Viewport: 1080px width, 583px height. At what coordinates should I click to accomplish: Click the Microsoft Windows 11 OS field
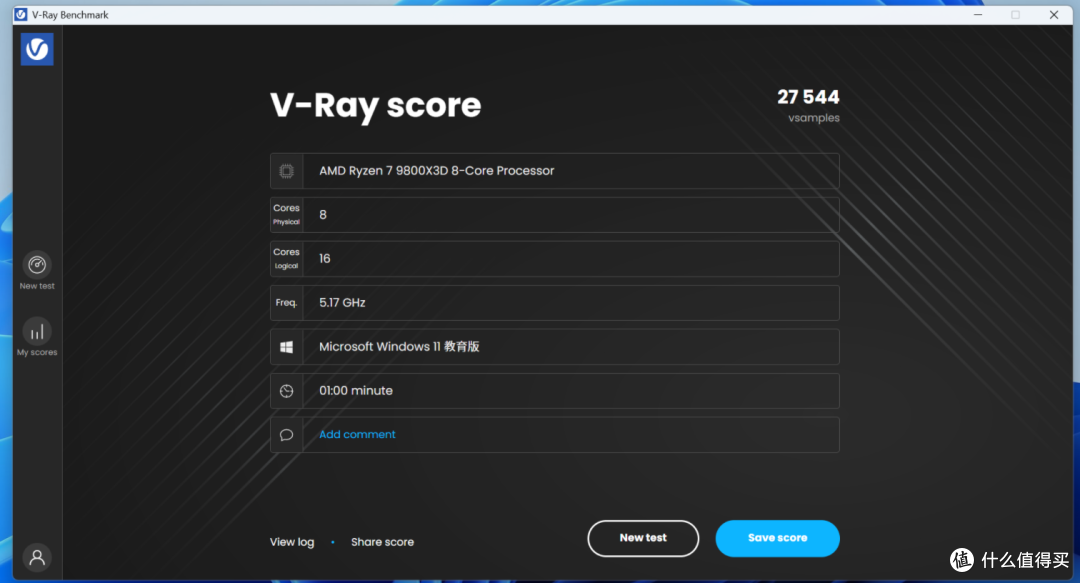tap(554, 347)
